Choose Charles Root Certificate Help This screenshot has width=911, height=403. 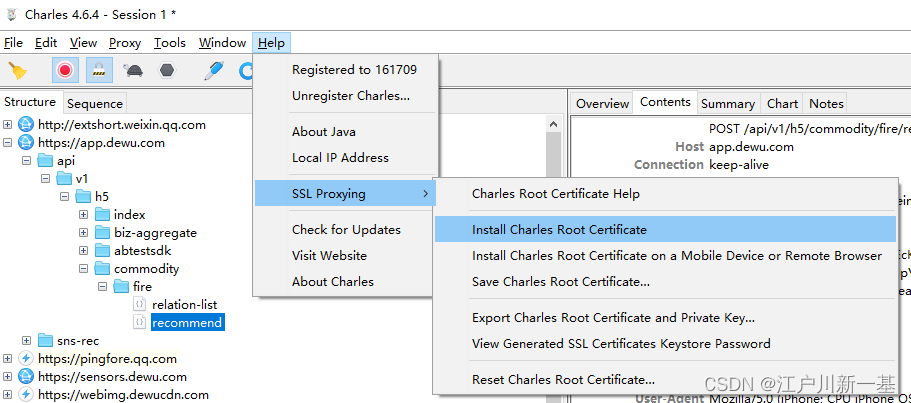click(665, 193)
